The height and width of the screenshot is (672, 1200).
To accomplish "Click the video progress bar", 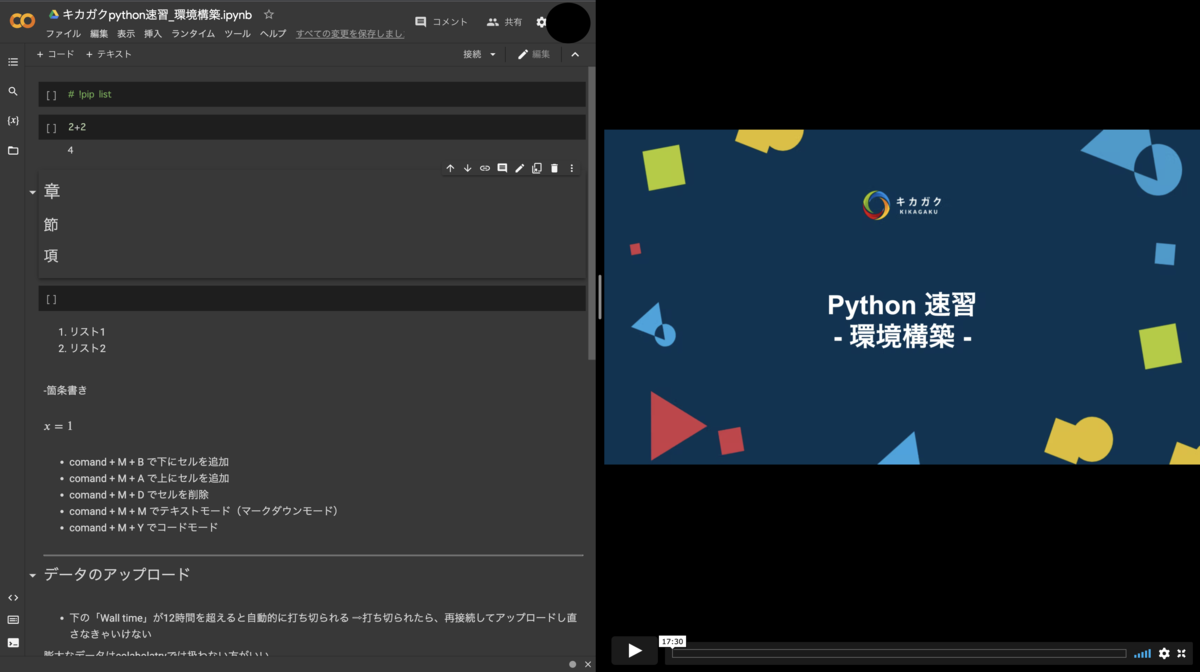I will coord(899,653).
